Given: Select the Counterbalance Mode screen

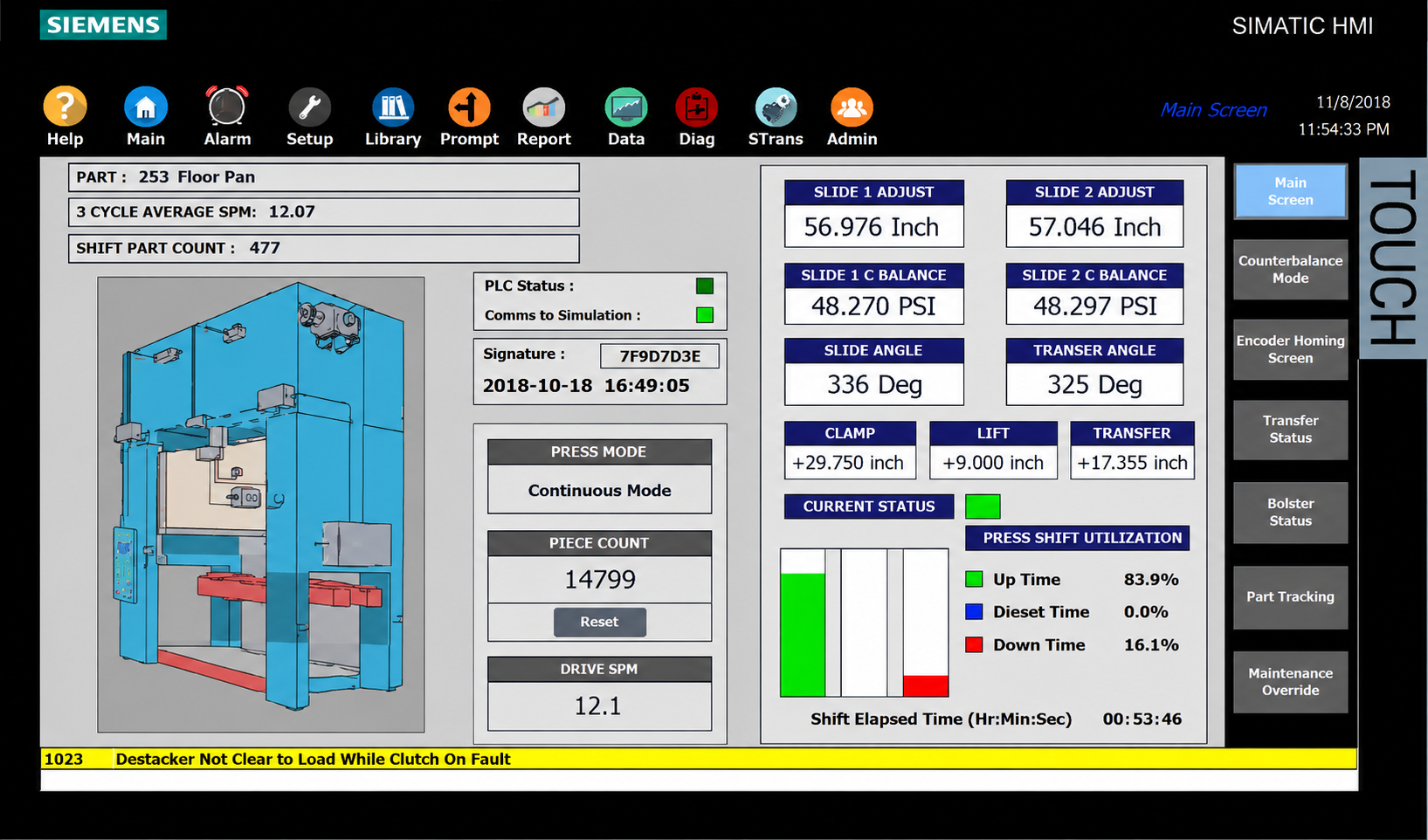Looking at the screenshot, I should point(1290,270).
